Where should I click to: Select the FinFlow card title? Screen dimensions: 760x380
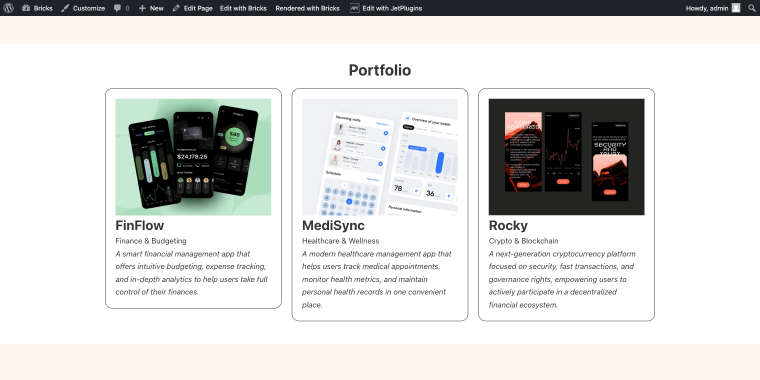140,226
